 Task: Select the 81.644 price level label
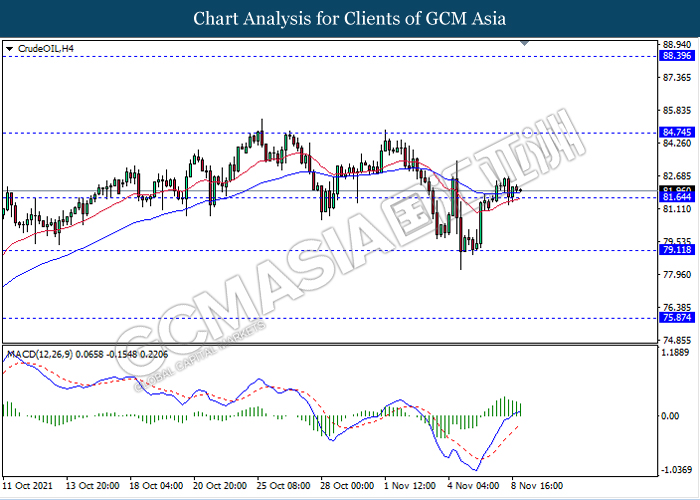point(677,197)
